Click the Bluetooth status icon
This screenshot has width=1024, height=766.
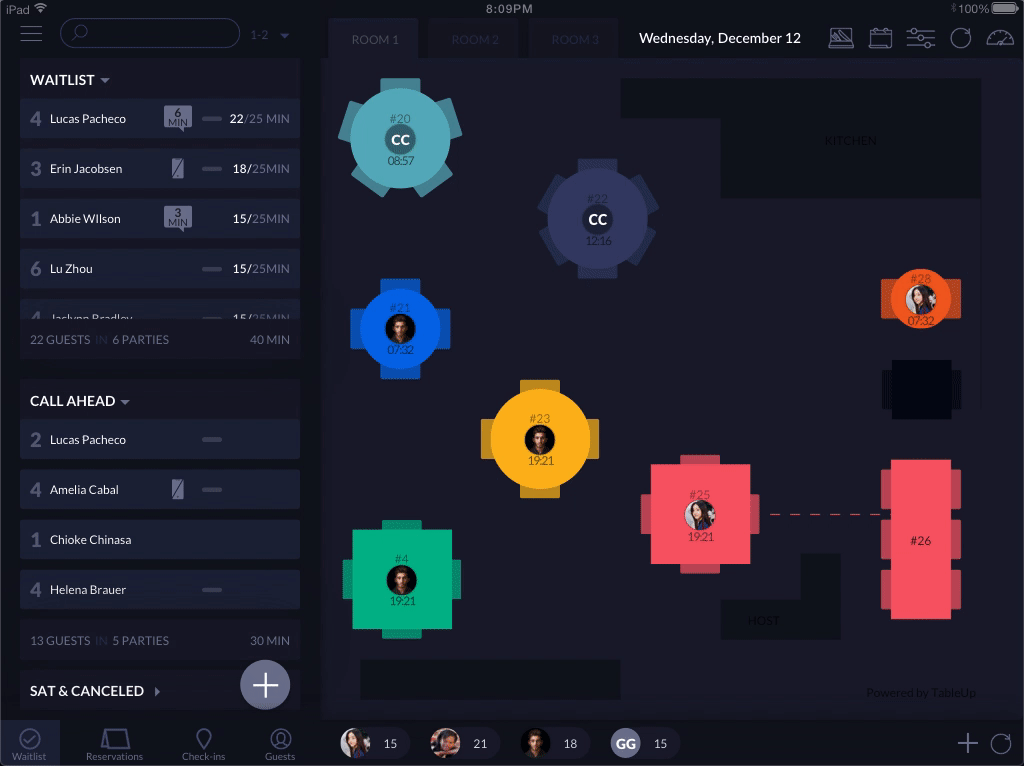point(953,8)
